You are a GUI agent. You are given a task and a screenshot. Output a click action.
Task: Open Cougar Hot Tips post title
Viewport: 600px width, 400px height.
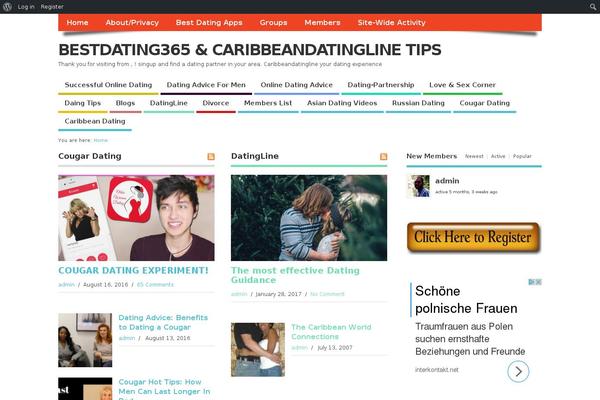click(165, 389)
